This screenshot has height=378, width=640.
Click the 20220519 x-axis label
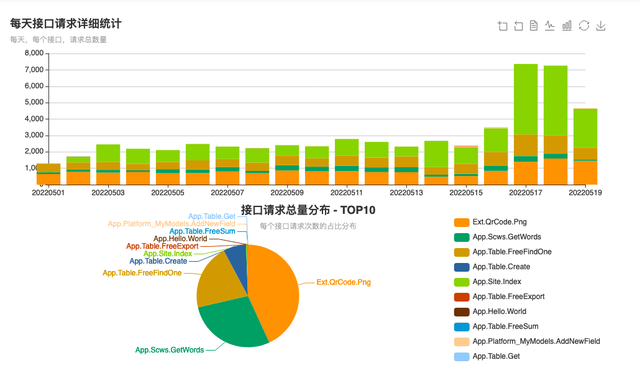pos(585,192)
